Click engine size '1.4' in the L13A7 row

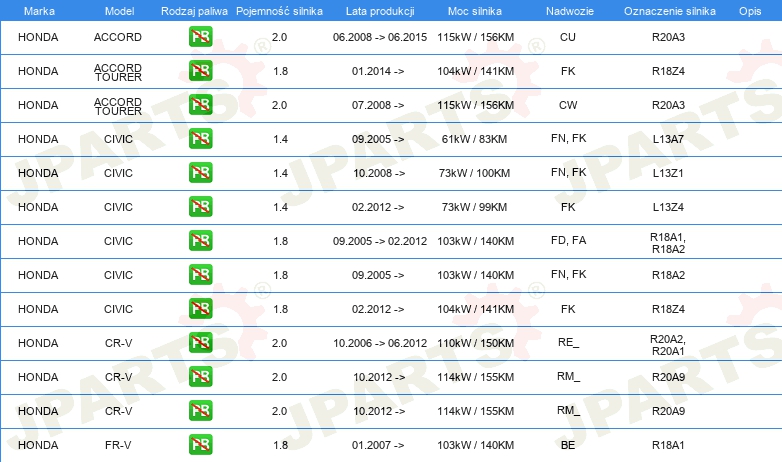tap(280, 139)
